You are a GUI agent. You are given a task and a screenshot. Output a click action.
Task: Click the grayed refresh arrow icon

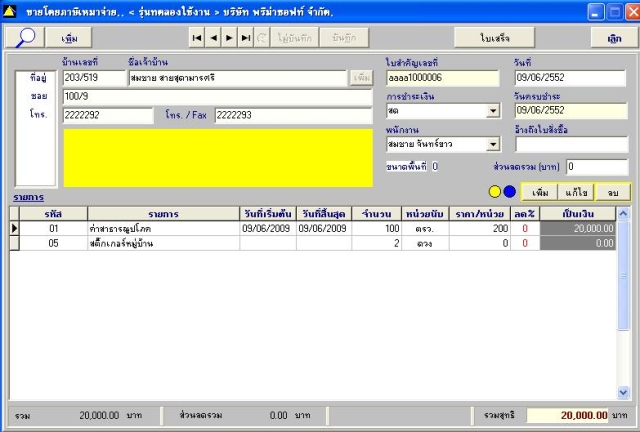coord(262,38)
